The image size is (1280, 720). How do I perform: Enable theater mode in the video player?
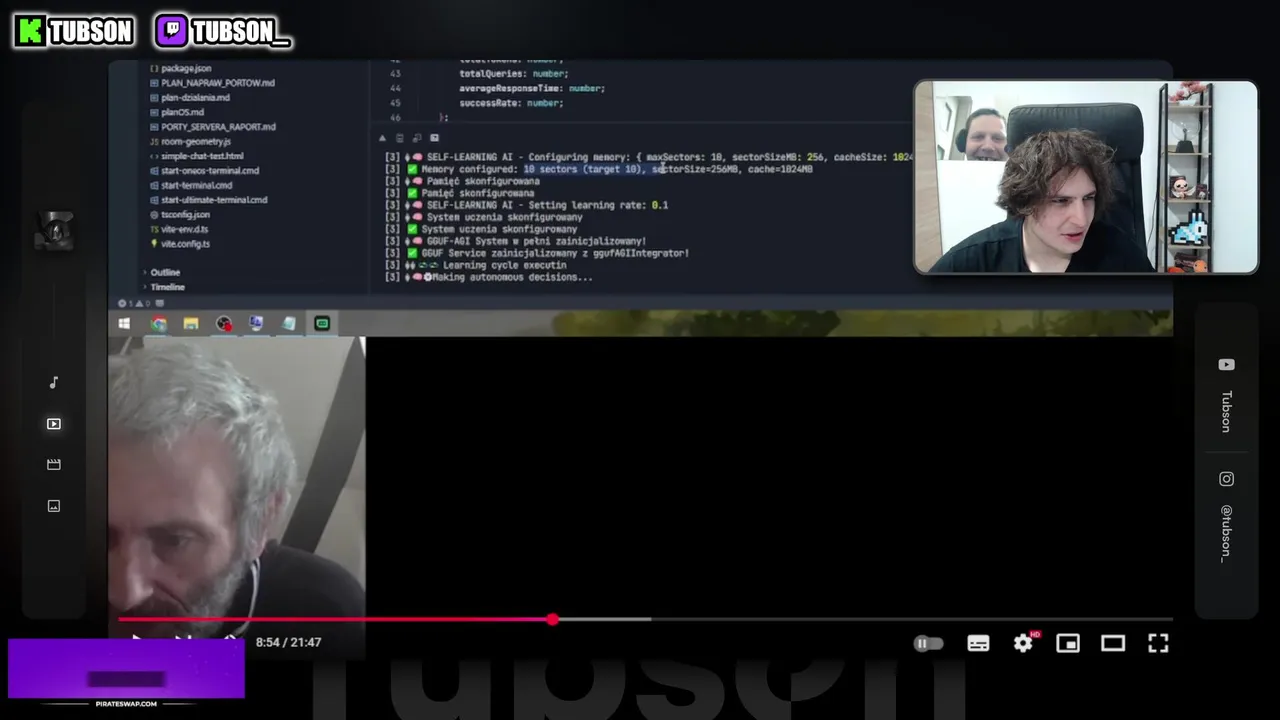pos(1113,643)
